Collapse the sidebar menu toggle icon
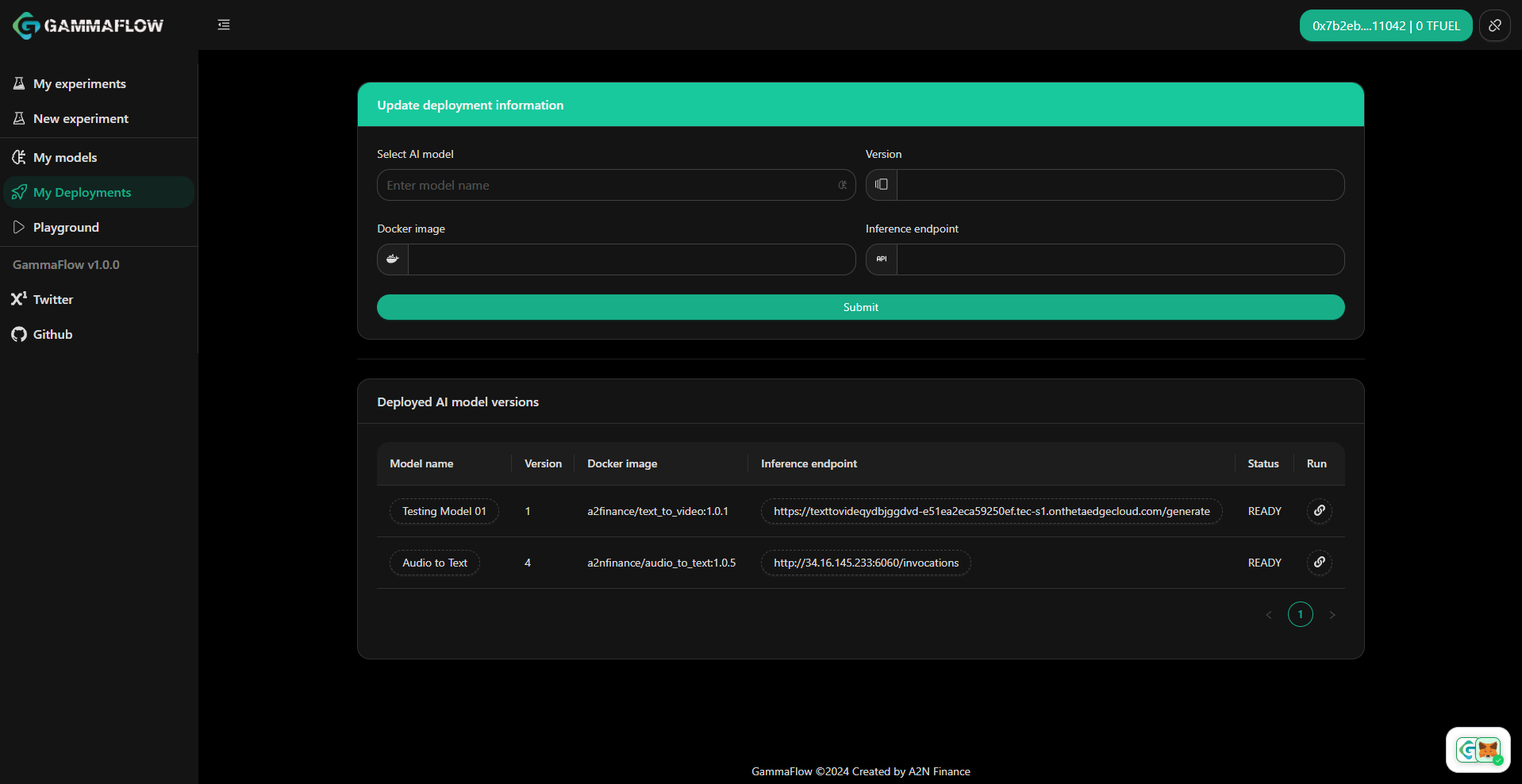Viewport: 1522px width, 784px height. point(224,25)
